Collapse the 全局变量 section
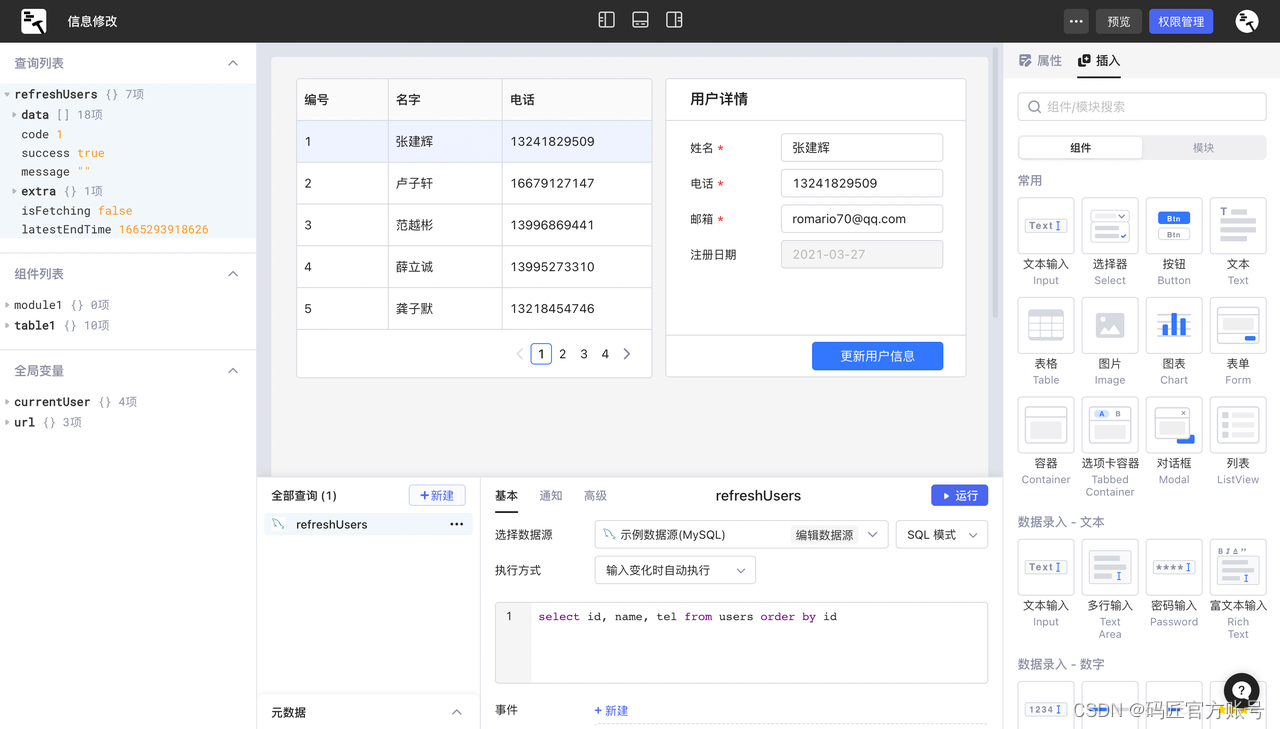This screenshot has height=729, width=1280. [x=233, y=371]
